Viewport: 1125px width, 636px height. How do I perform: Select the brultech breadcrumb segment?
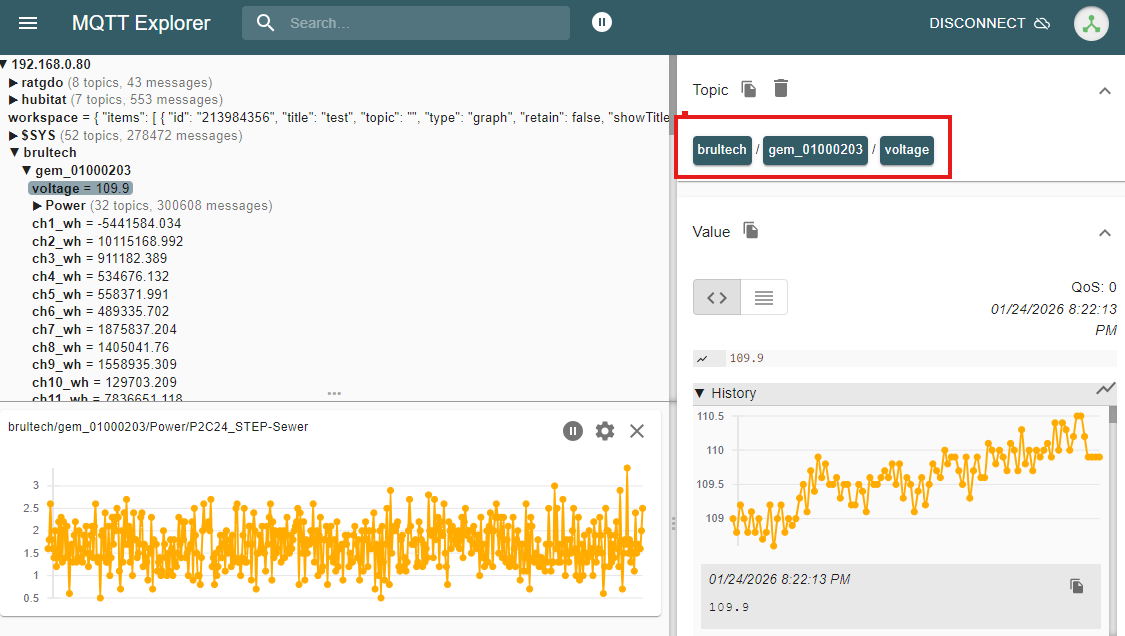722,150
